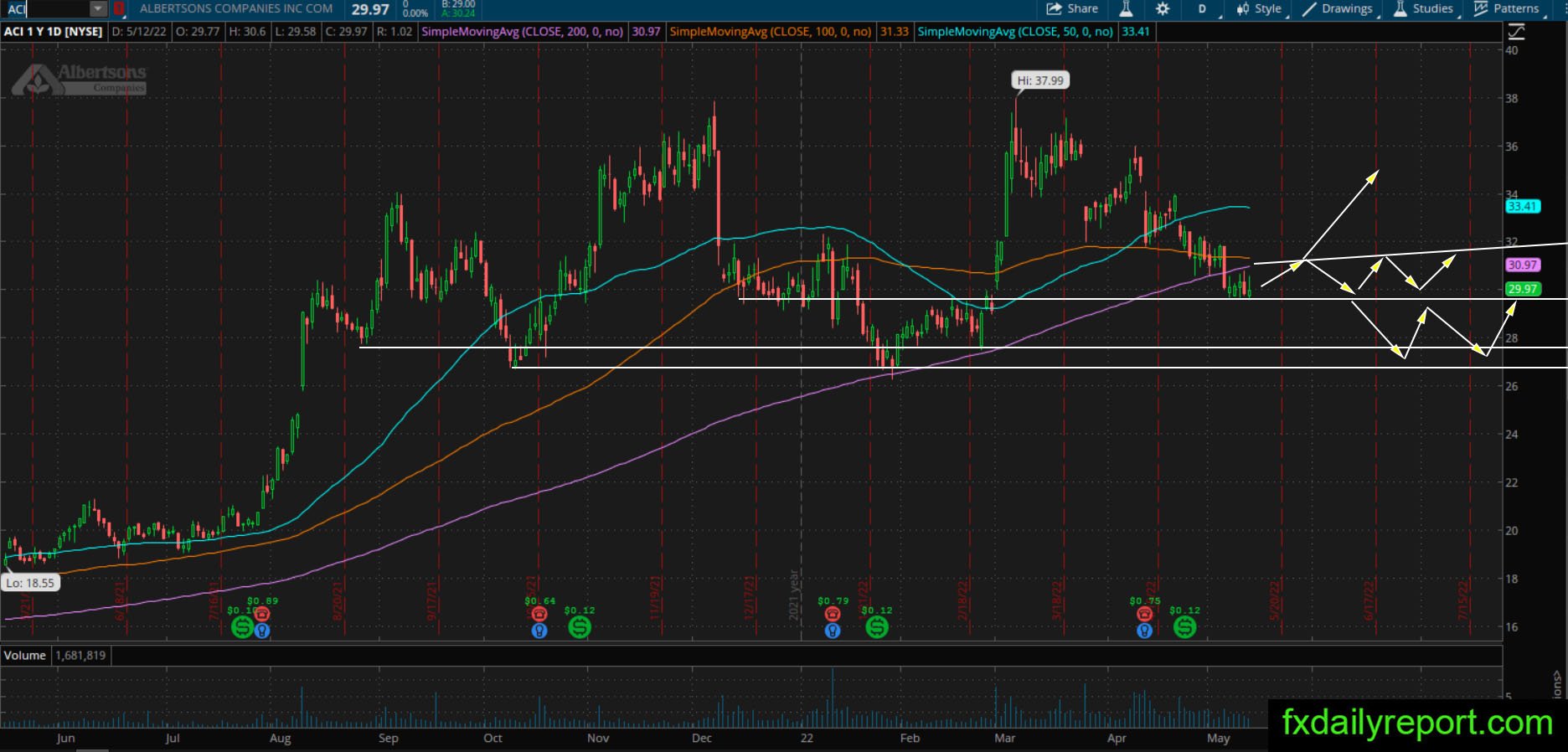Click the ask quote 'A: 30.24'
1568x752 pixels.
(458, 13)
